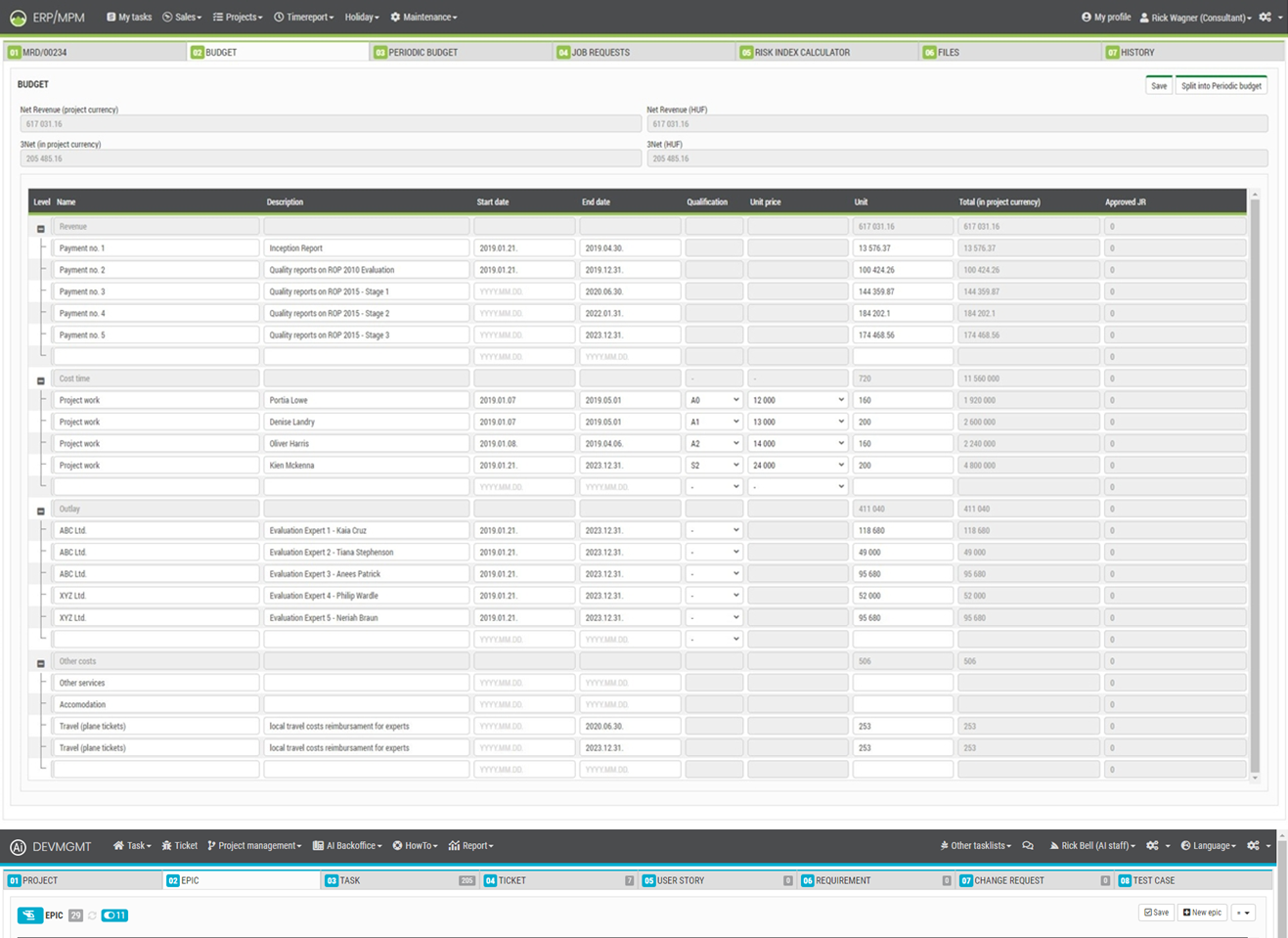Click end date 2022.01.31. of Payment no. 4
The width and height of the screenshot is (1288, 938).
[x=630, y=313]
